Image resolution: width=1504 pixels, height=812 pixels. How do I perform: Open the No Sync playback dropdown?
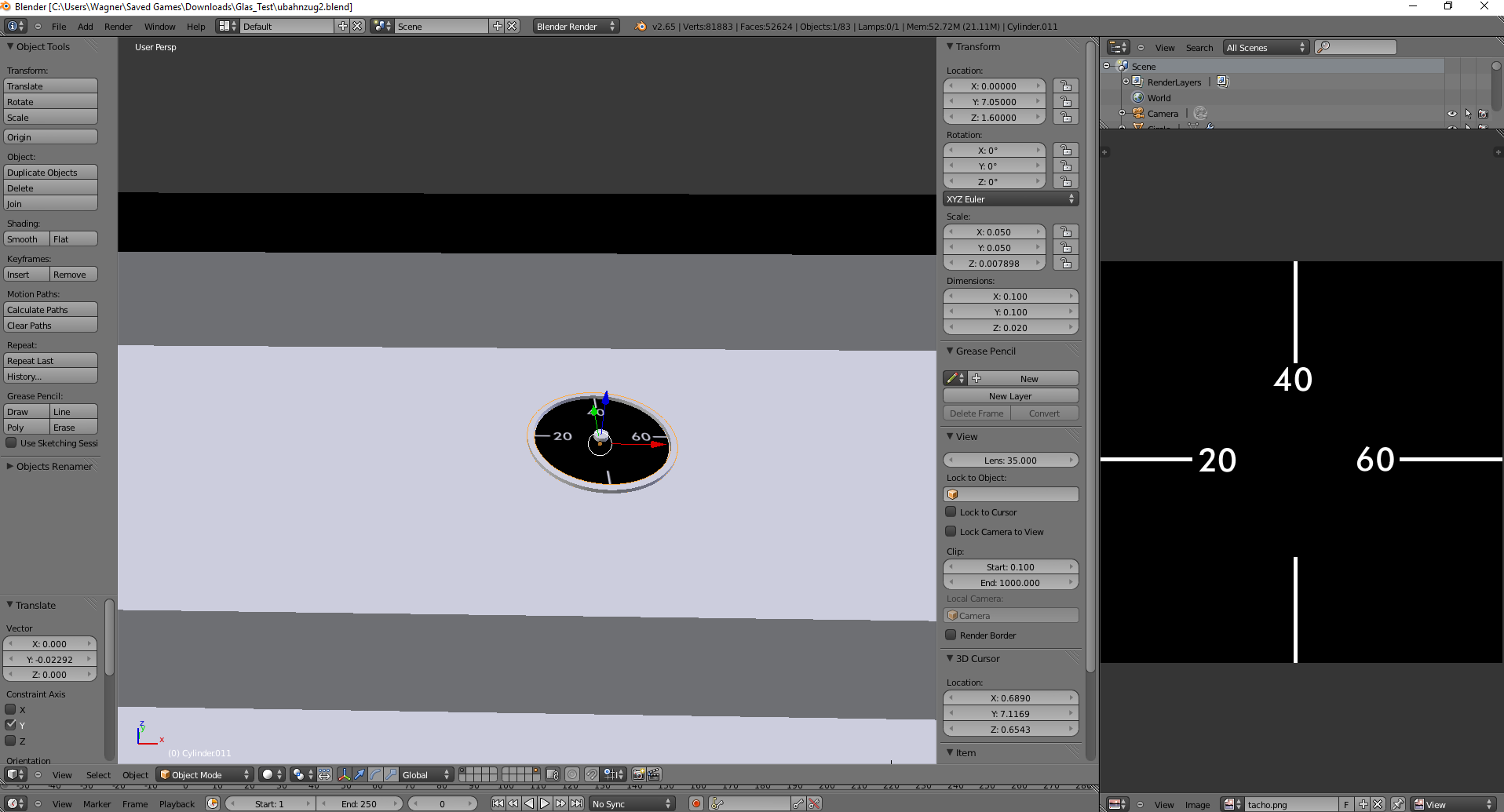(x=632, y=803)
